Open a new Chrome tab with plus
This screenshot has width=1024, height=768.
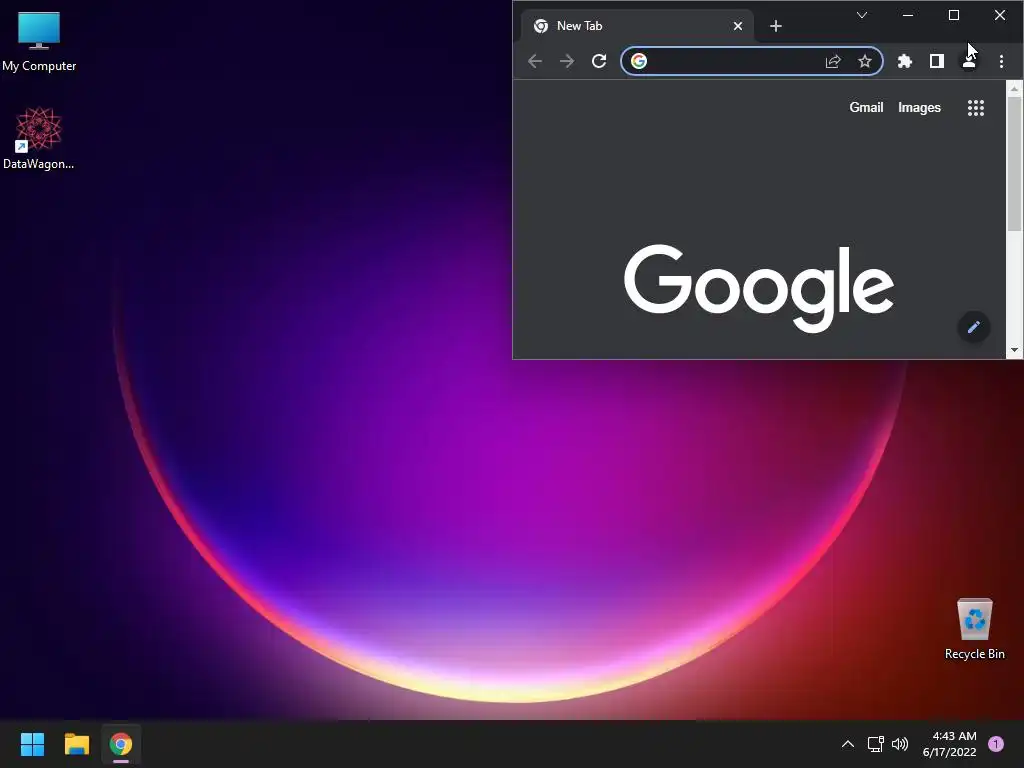pyautogui.click(x=775, y=26)
